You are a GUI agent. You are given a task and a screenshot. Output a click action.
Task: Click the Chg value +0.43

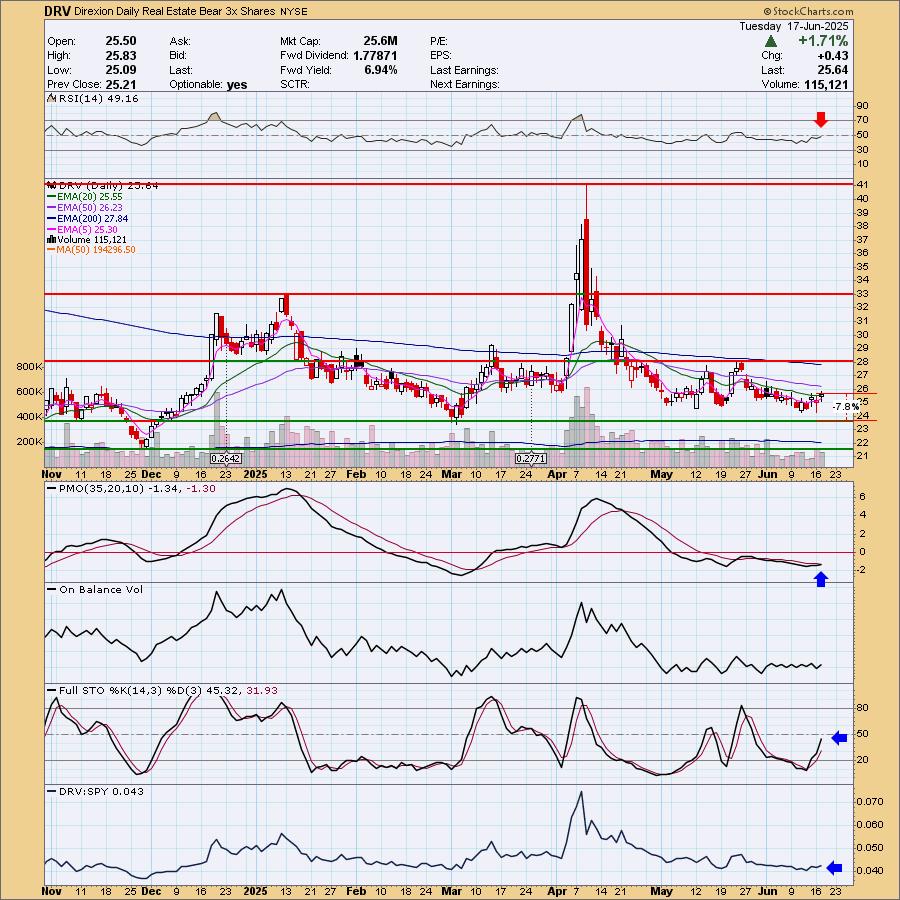832,56
